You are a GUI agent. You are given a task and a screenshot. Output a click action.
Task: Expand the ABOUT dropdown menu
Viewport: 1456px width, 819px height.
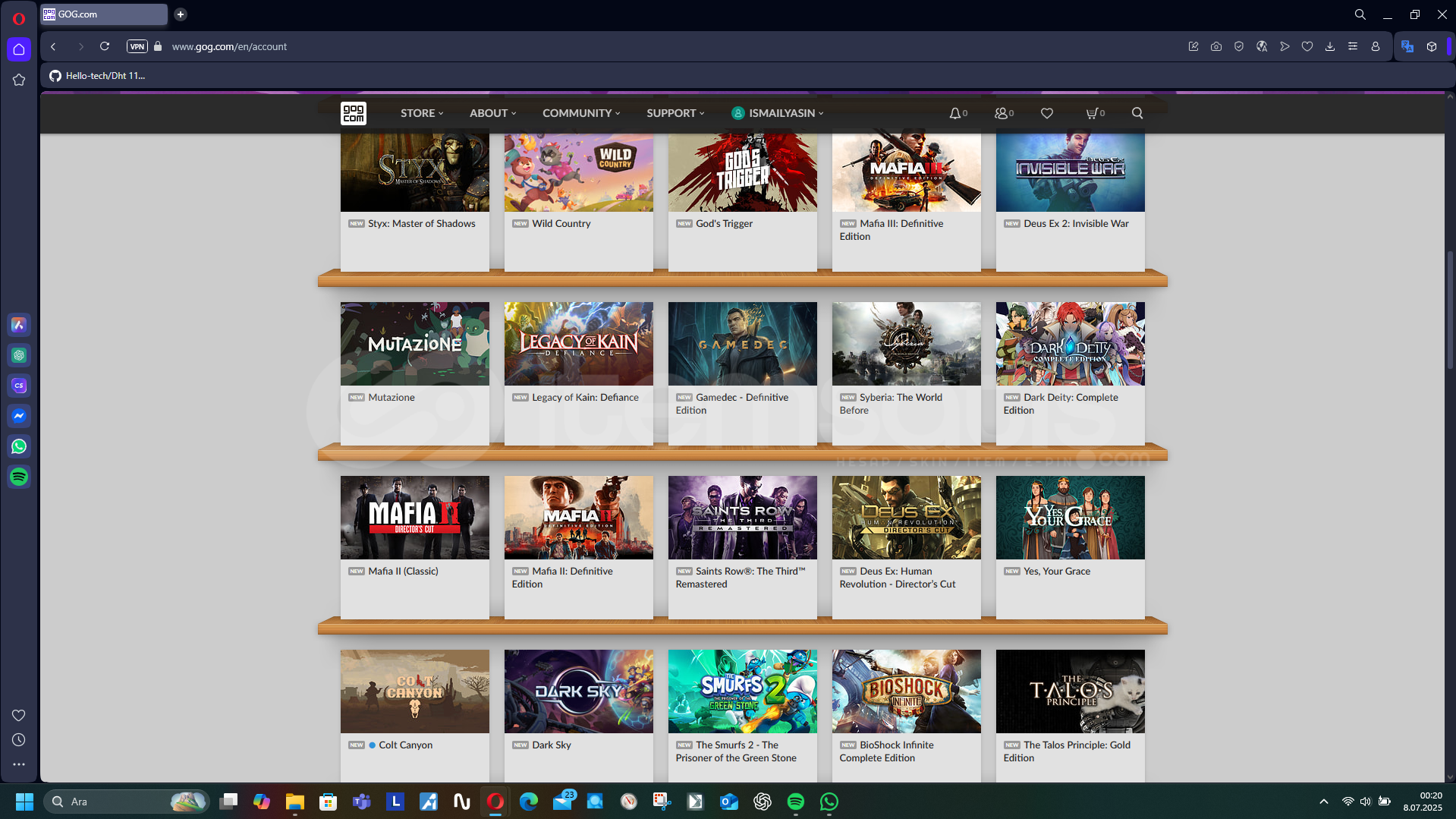coord(492,113)
